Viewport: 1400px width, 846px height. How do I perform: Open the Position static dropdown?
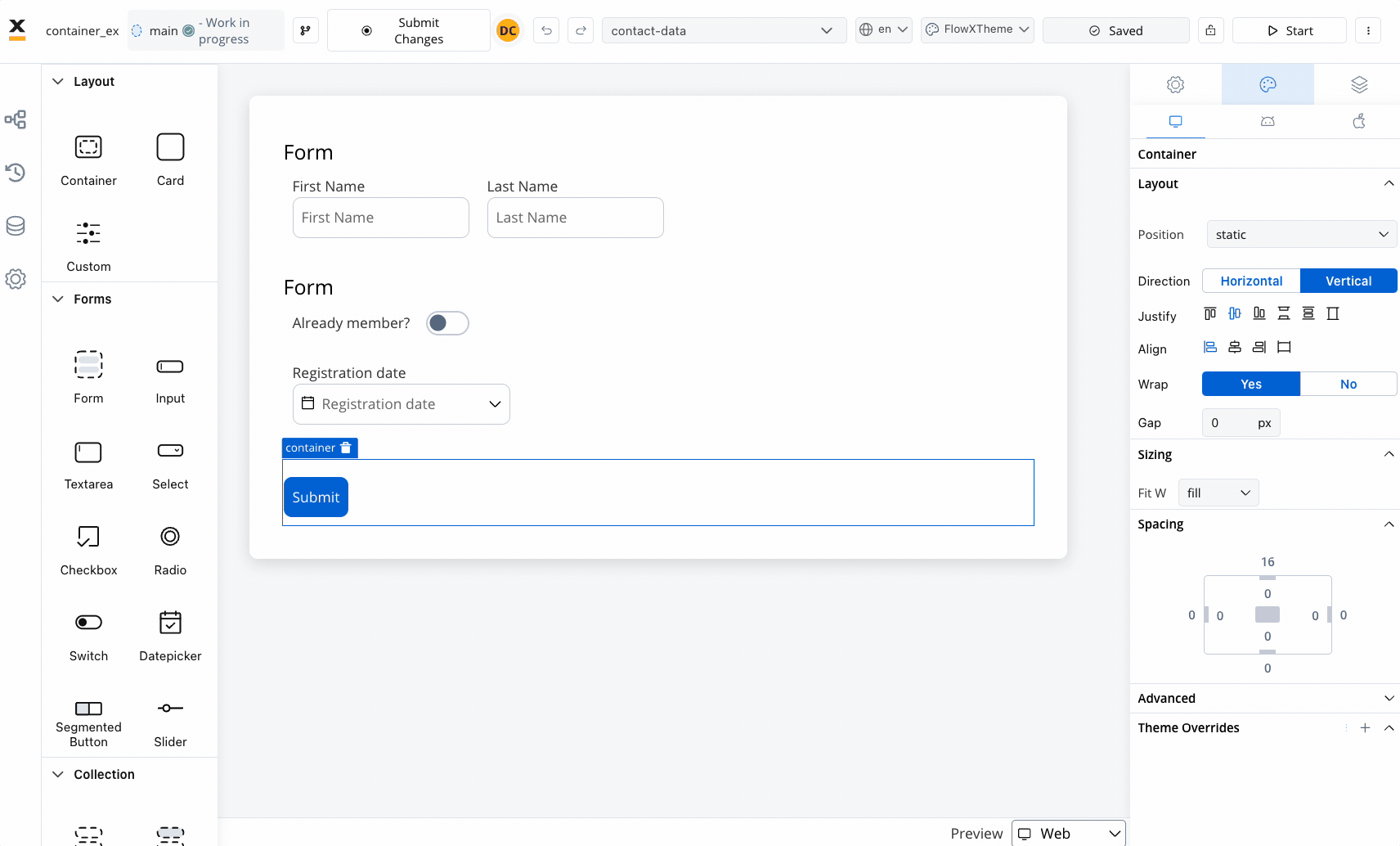(1302, 234)
